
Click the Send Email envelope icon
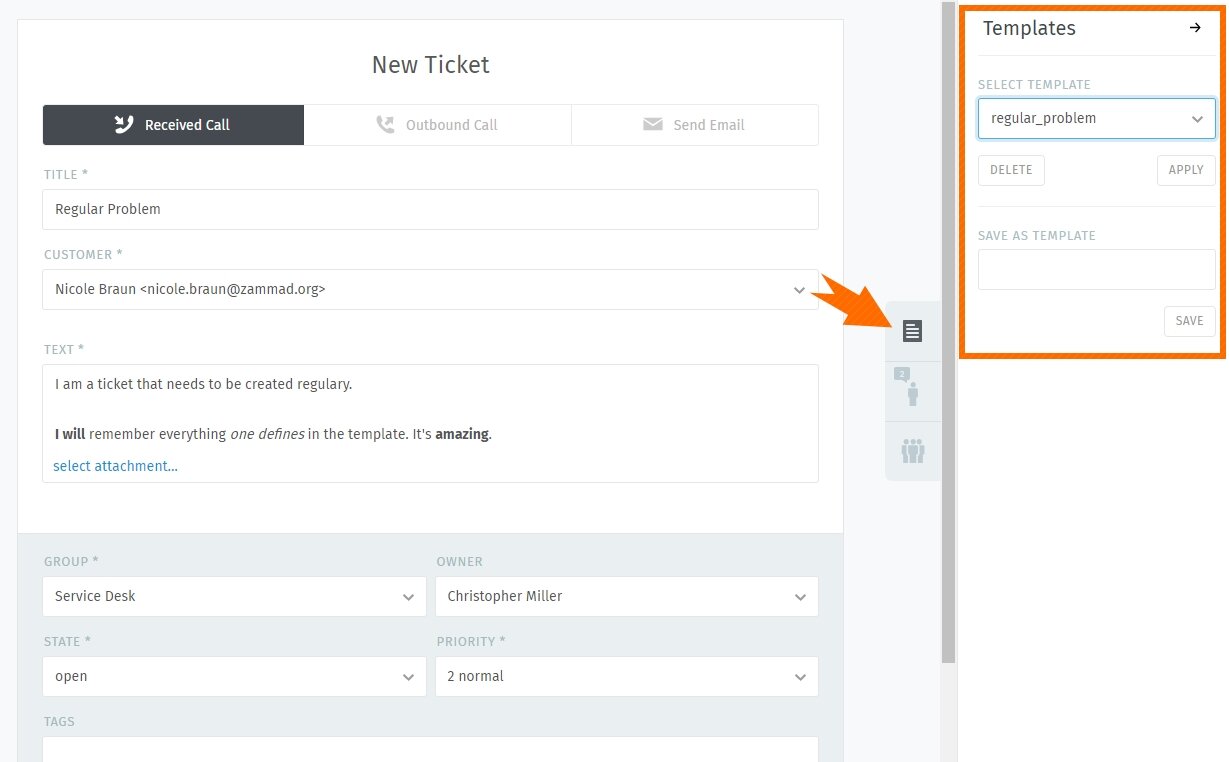[x=652, y=124]
